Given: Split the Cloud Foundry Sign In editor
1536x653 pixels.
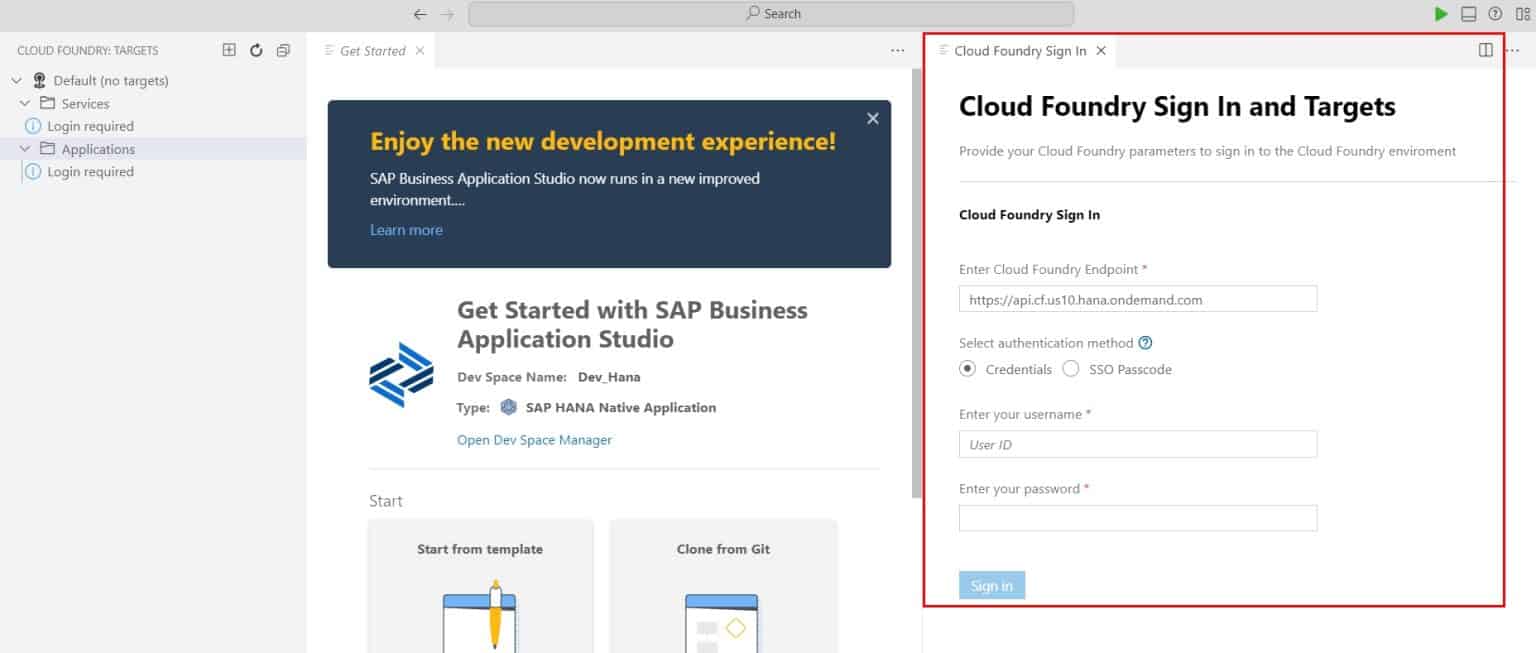Looking at the screenshot, I should pyautogui.click(x=1486, y=49).
